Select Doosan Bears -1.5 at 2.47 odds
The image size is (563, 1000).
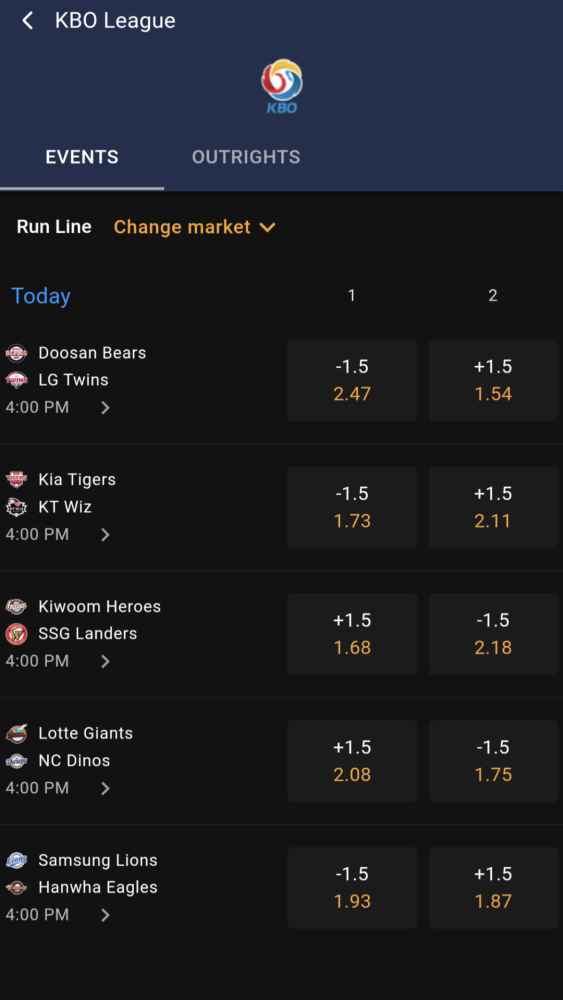coord(352,380)
